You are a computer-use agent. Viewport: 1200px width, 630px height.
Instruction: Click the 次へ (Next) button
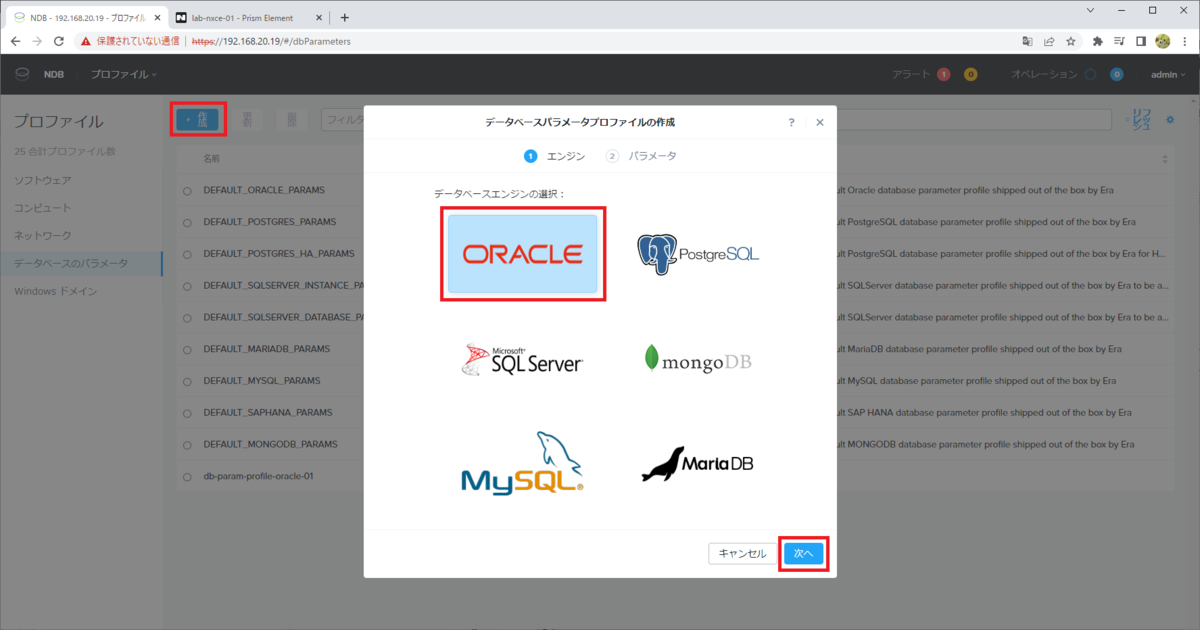click(804, 553)
